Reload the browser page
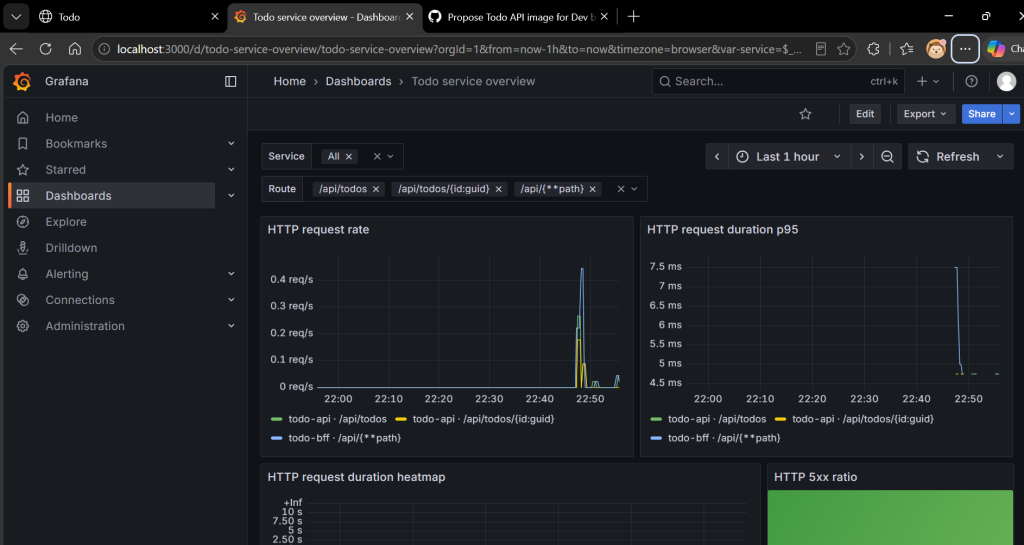Screen dimensions: 1024x545 point(46,49)
